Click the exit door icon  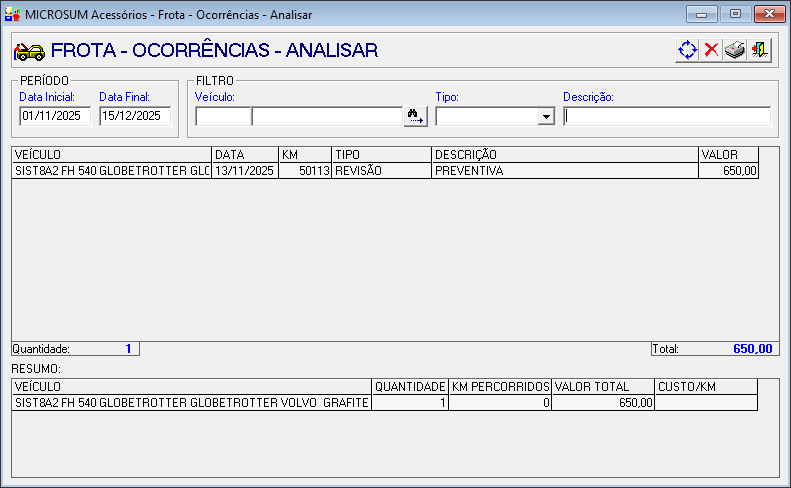click(759, 50)
